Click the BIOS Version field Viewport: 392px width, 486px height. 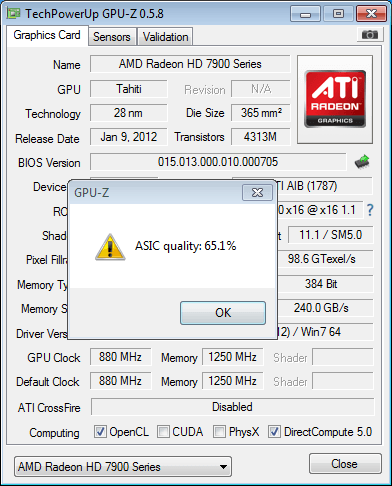pos(218,162)
